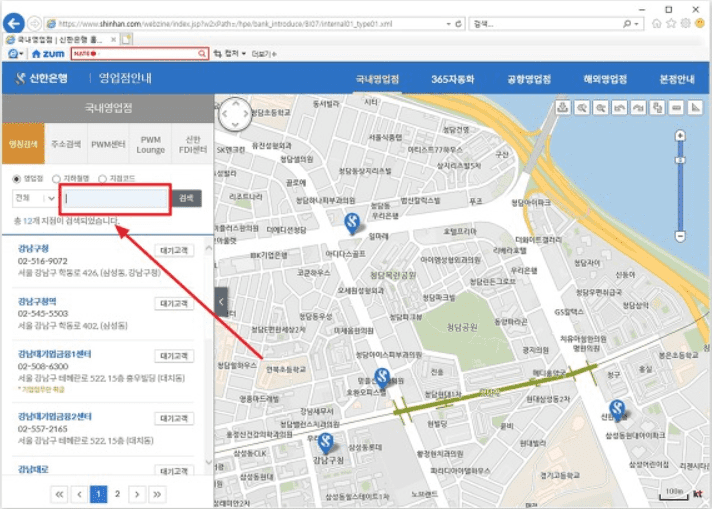This screenshot has height=509, width=712.
Task: Click the zum home toolbar logo
Action: click(x=48, y=54)
